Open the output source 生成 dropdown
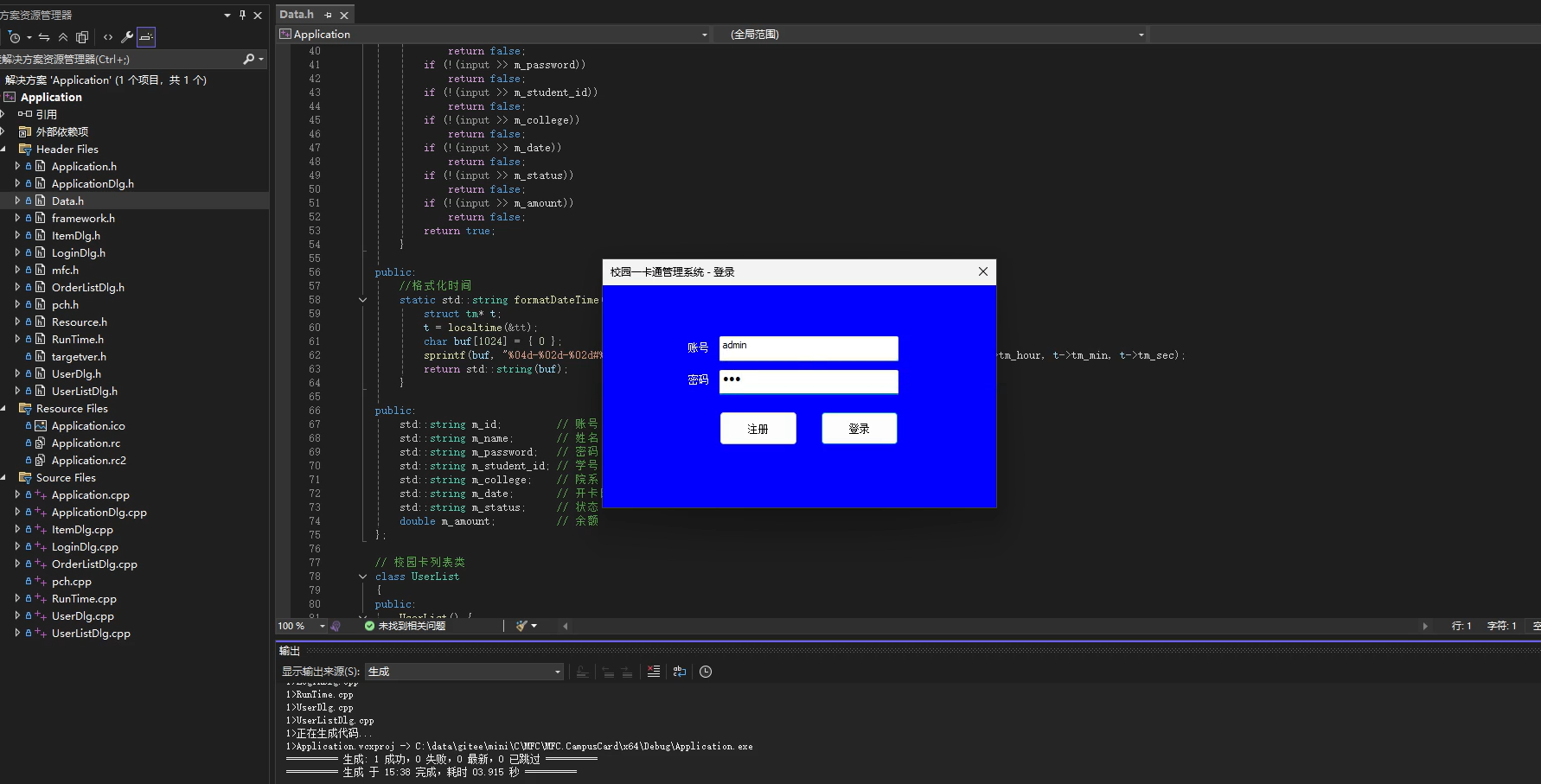This screenshot has width=1541, height=784. (464, 672)
